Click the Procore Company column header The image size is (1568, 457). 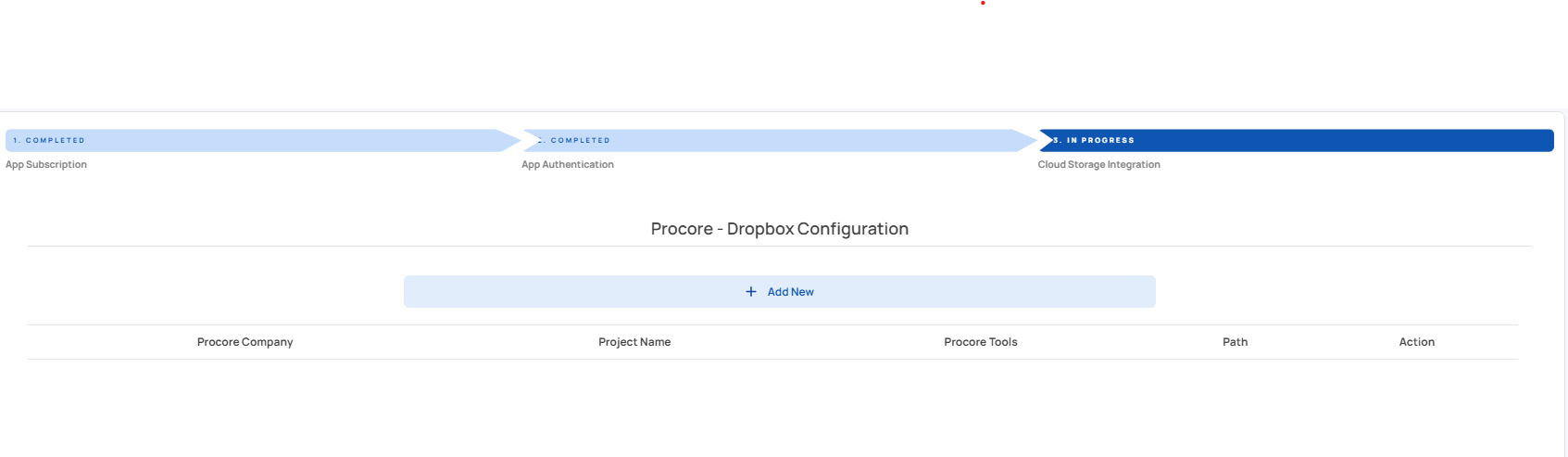point(245,342)
